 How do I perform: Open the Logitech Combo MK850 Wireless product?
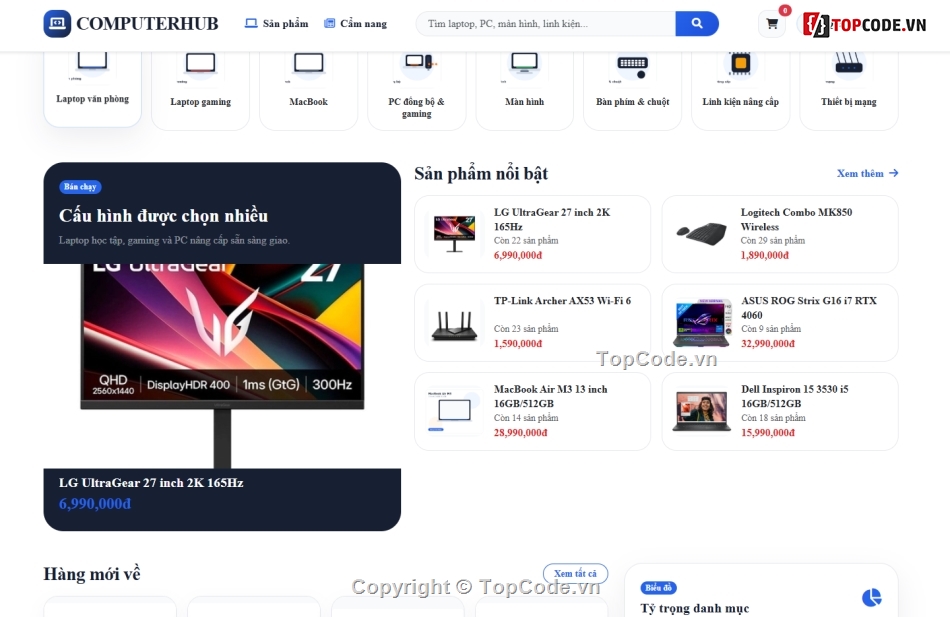click(x=780, y=234)
